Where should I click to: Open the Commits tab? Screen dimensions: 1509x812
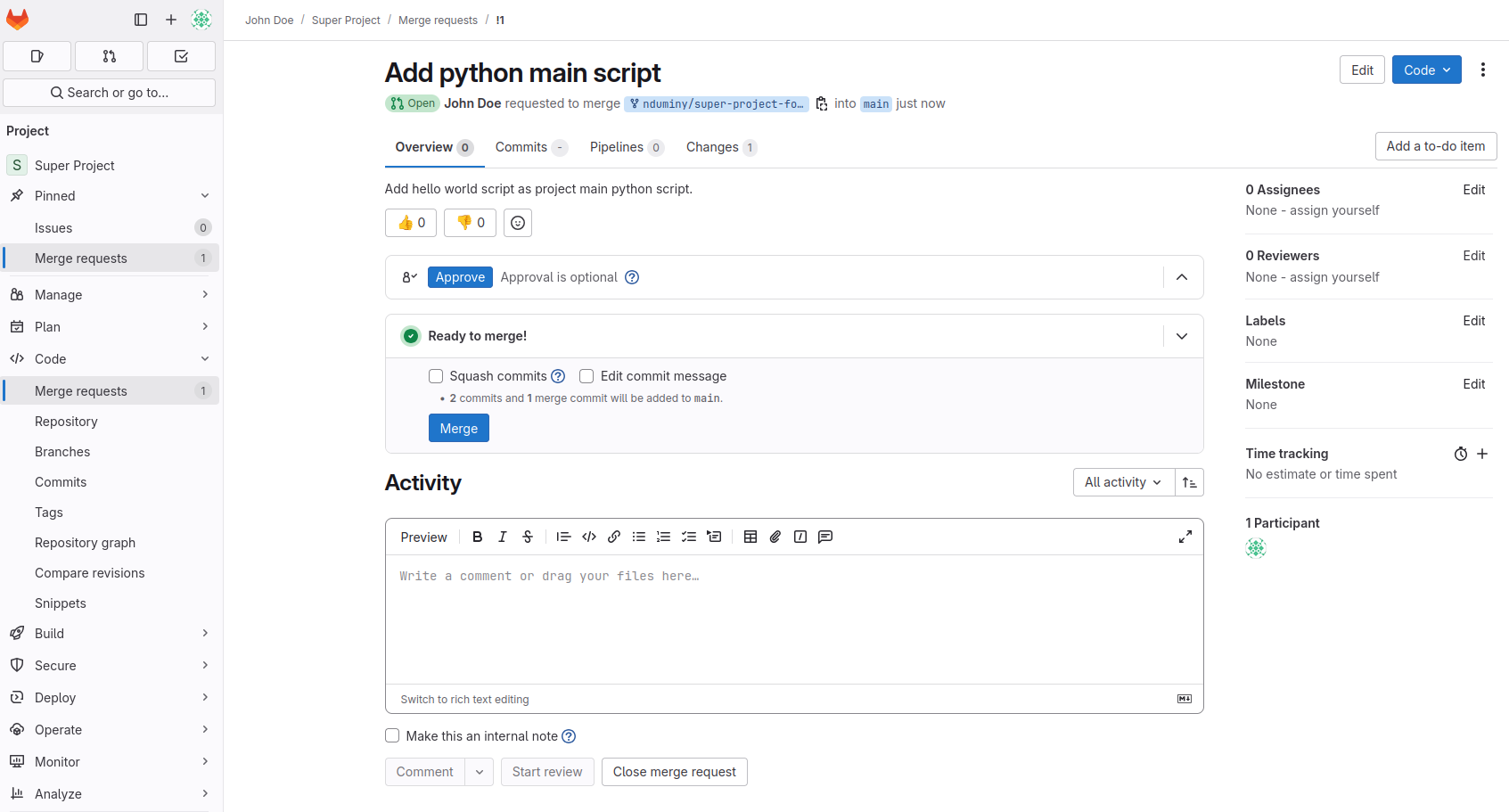click(x=521, y=147)
